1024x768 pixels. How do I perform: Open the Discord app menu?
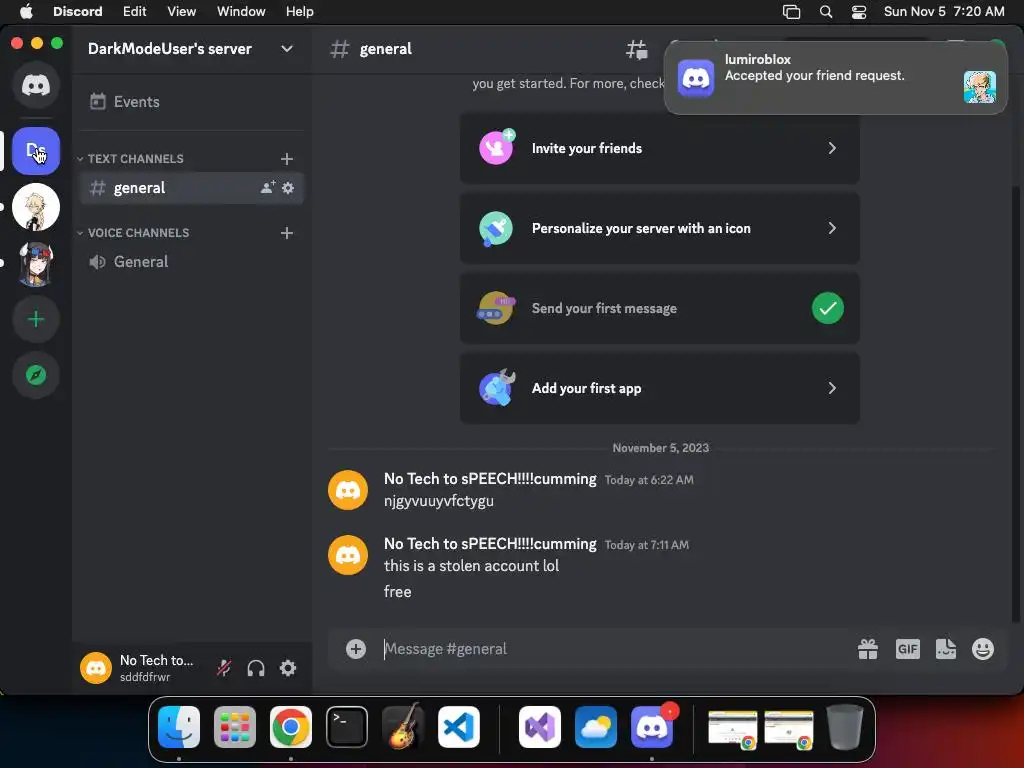tap(77, 12)
